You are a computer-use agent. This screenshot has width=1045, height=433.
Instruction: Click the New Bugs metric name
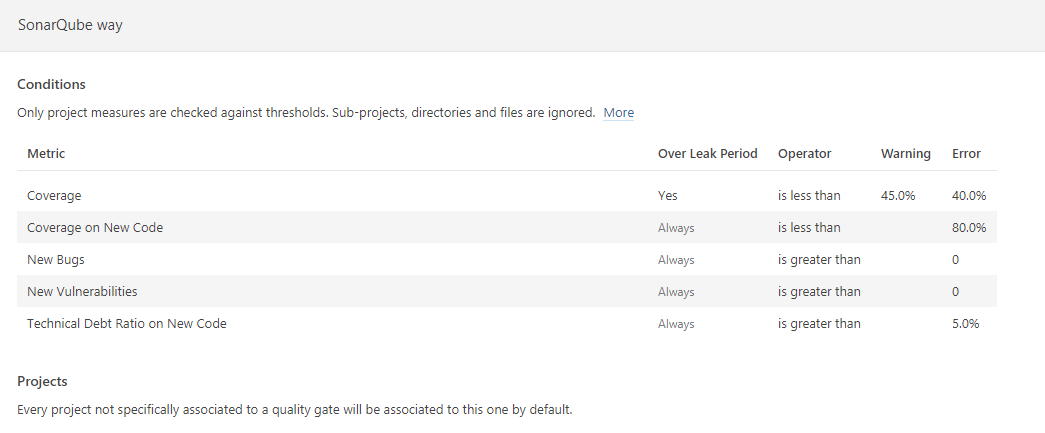click(x=56, y=260)
